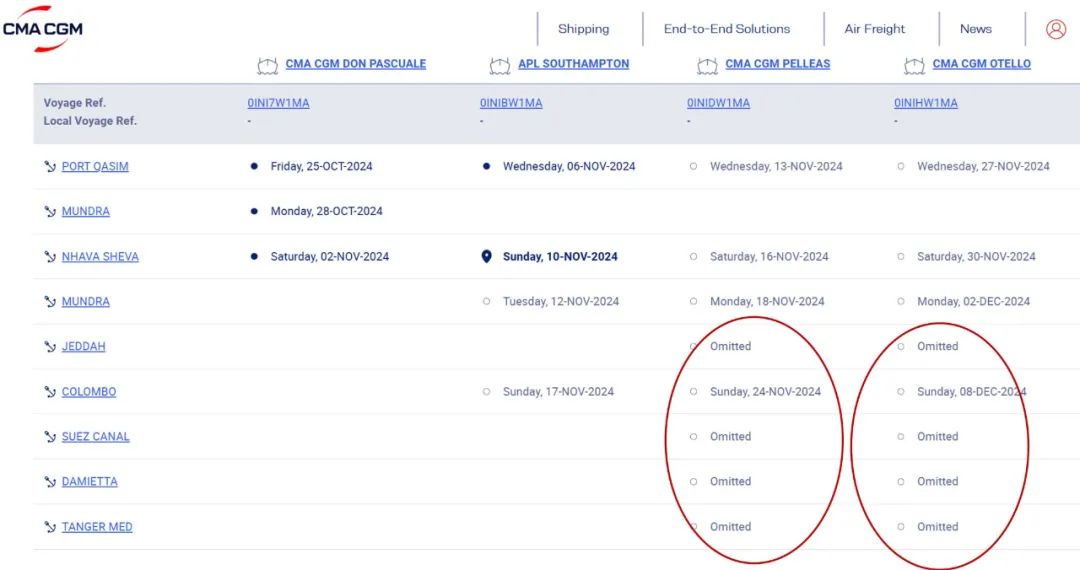The image size is (1080, 570).
Task: Open the News menu
Action: pyautogui.click(x=976, y=29)
